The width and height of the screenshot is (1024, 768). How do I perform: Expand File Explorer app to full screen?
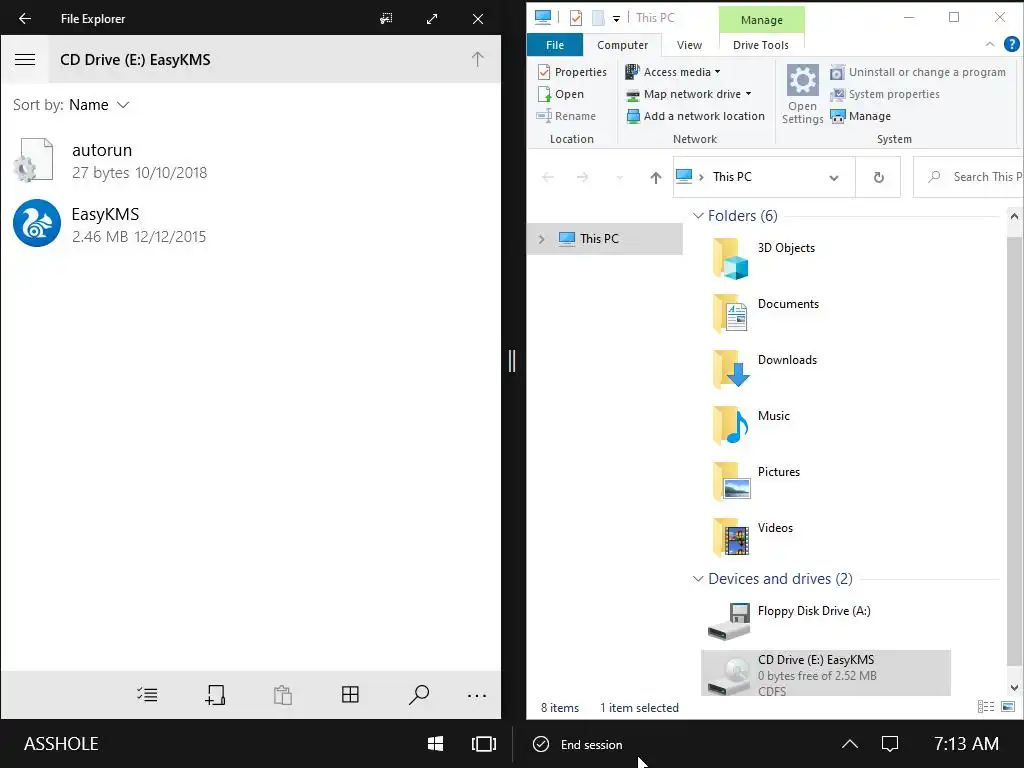pos(432,18)
